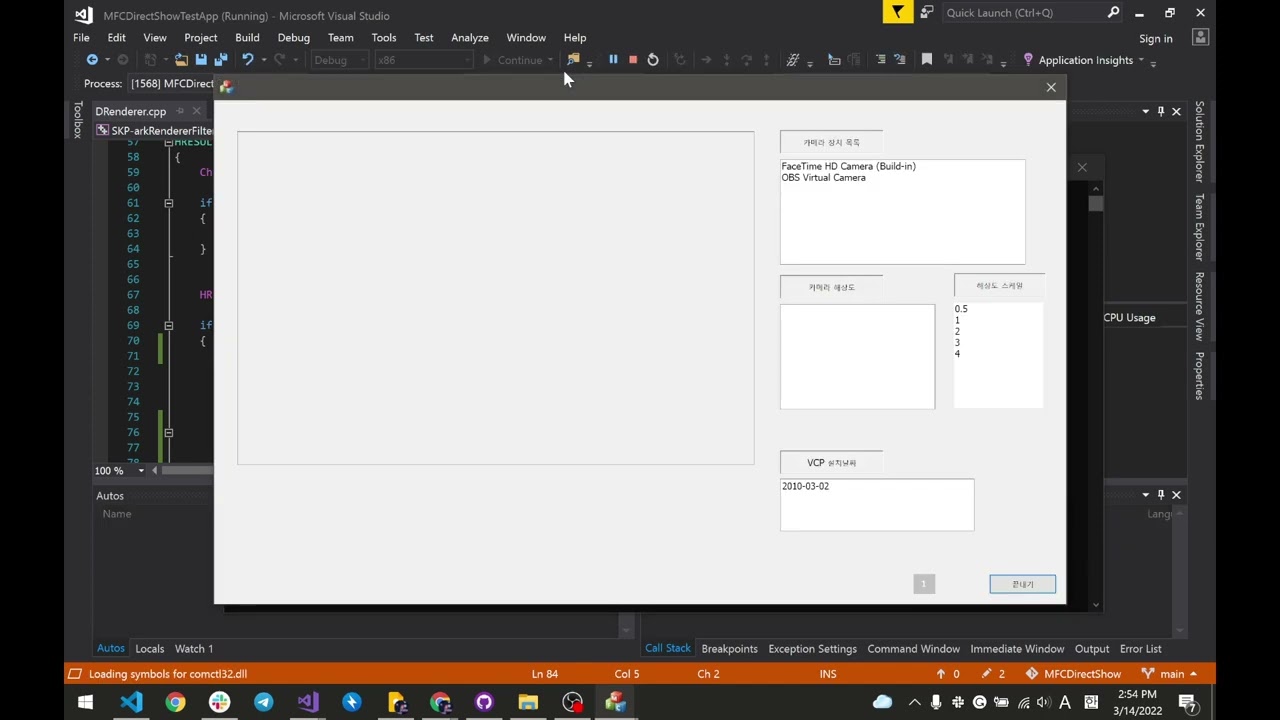Open Slack from the taskbar

[x=219, y=702]
